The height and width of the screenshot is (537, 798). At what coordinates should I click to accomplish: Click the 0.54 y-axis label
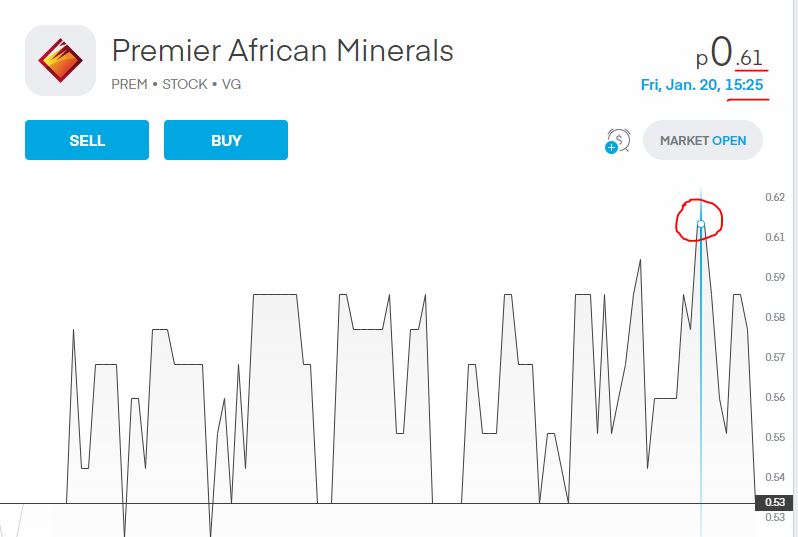(x=775, y=477)
